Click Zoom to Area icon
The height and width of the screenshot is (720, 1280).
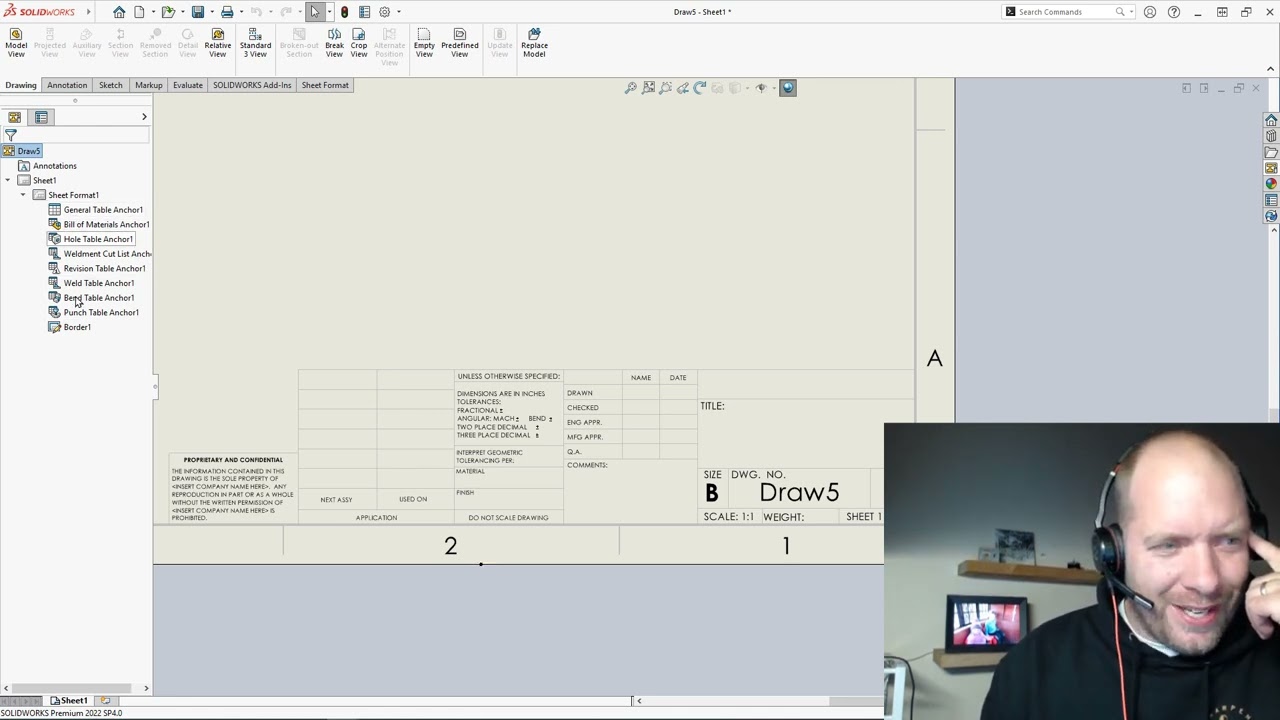click(649, 88)
